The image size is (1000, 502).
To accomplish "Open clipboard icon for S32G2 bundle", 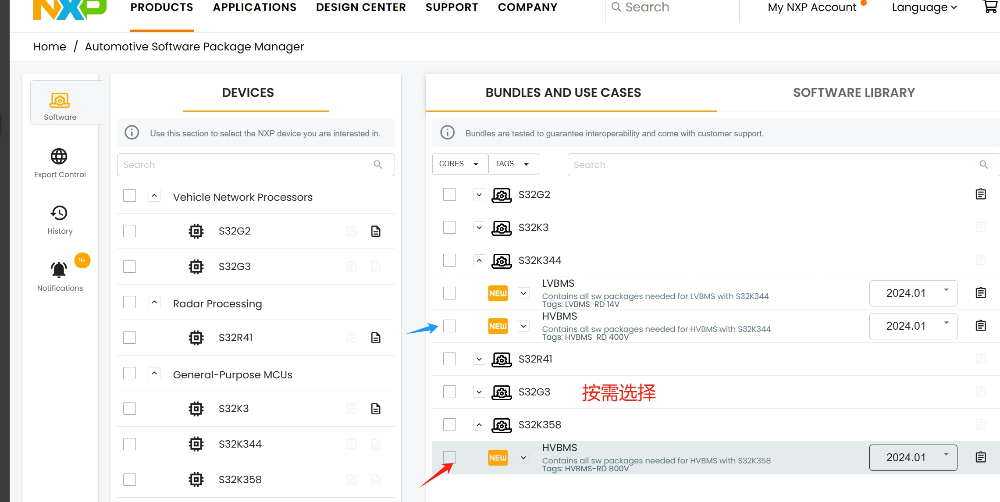I will pos(980,195).
